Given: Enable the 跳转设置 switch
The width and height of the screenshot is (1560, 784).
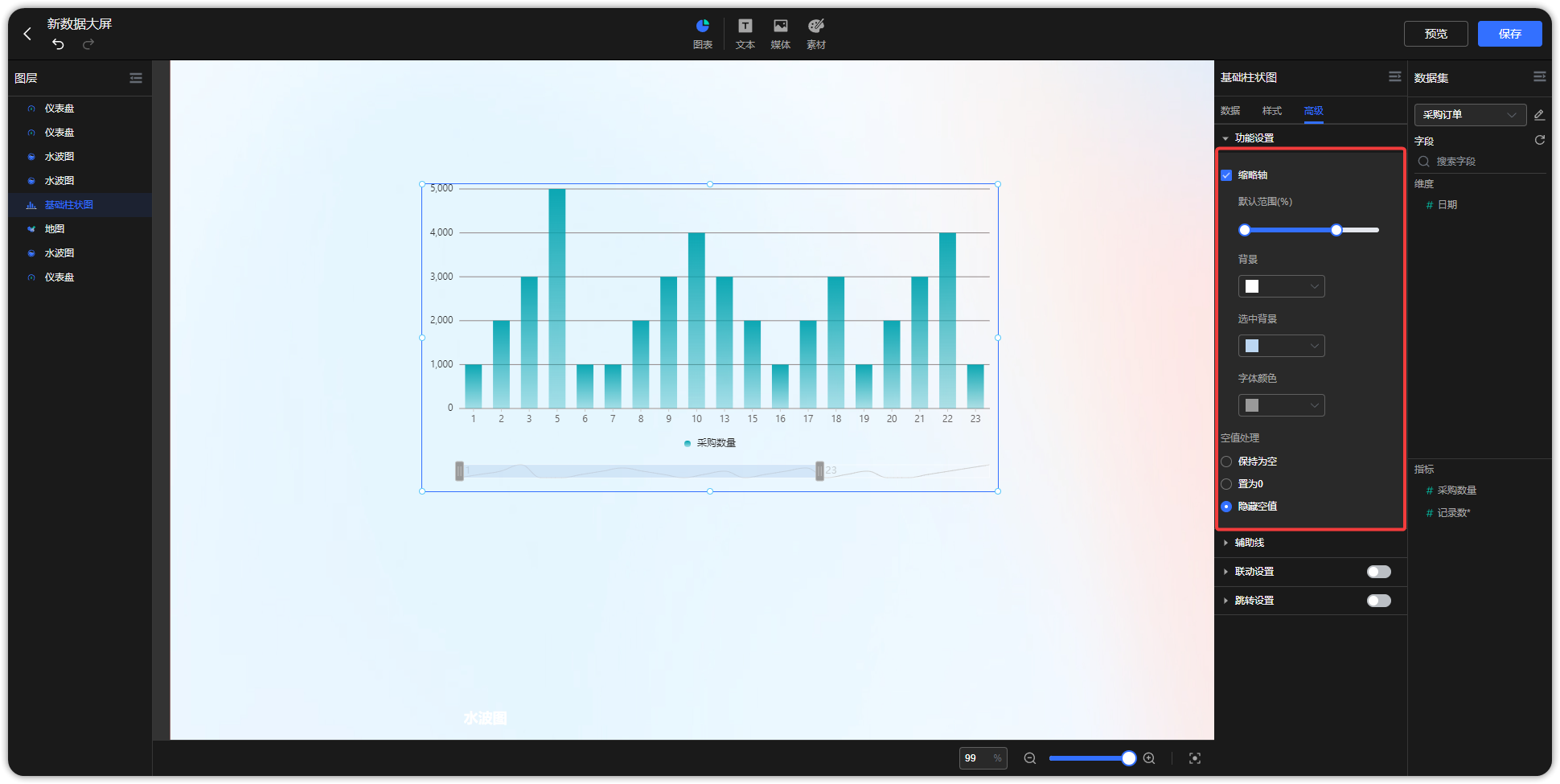Looking at the screenshot, I should point(1378,601).
